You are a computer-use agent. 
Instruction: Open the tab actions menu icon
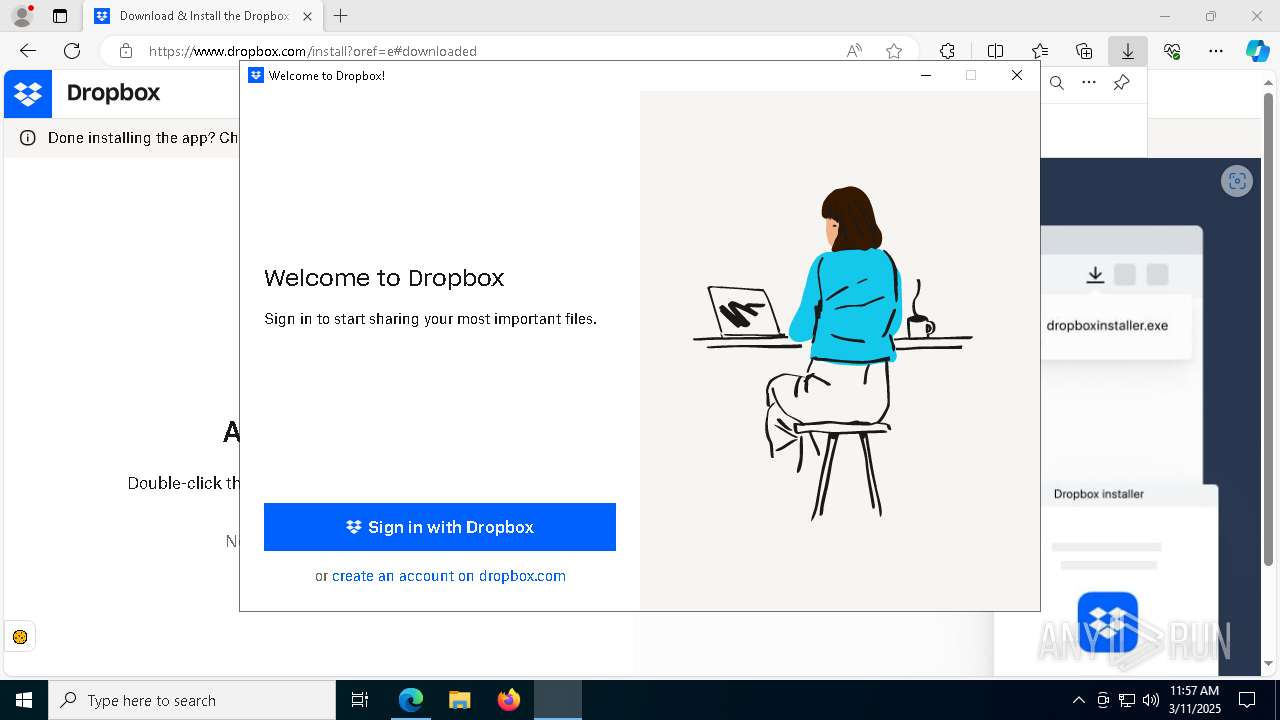60,16
